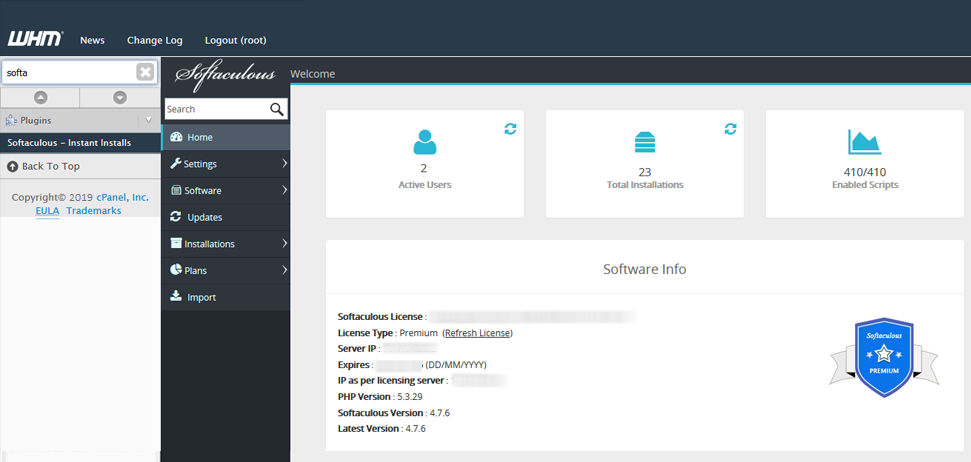Image resolution: width=971 pixels, height=462 pixels.
Task: Click the 410/410 Enabled Scripts value
Action: [x=865, y=172]
